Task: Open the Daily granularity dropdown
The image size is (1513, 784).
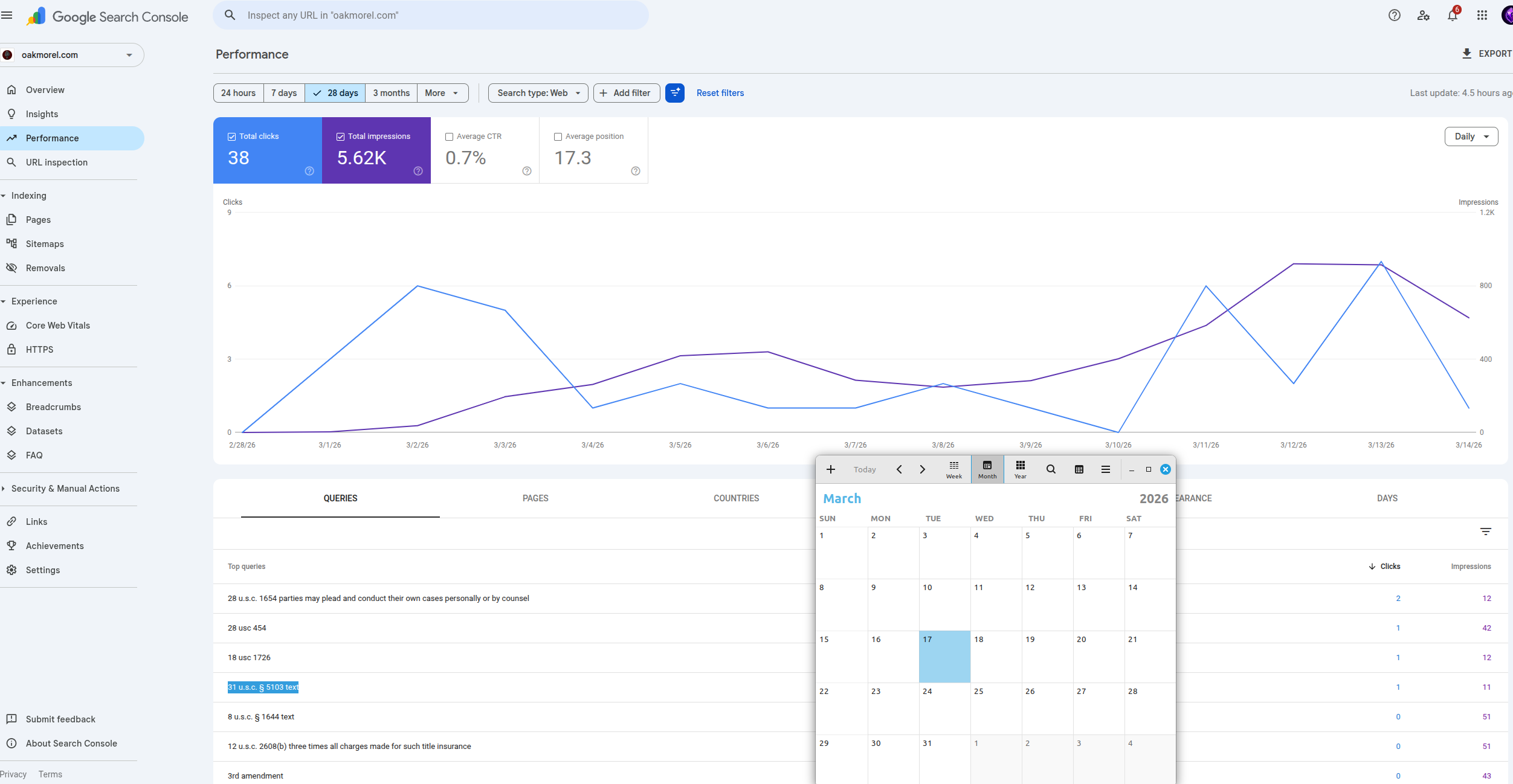Action: pyautogui.click(x=1471, y=137)
